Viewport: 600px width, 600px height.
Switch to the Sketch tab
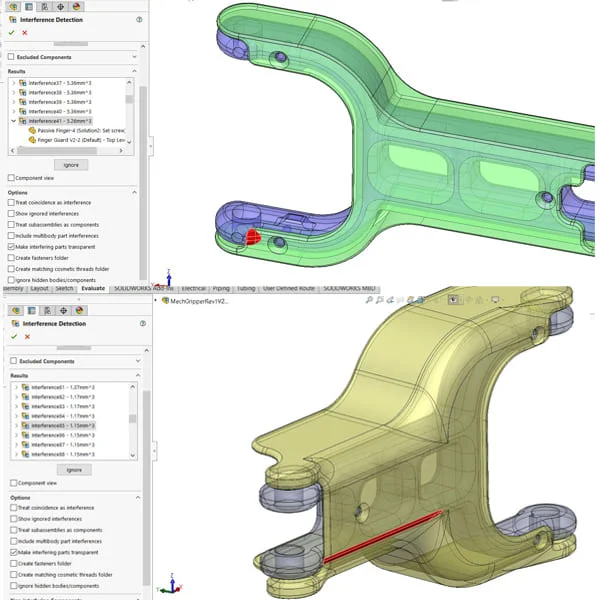coord(65,288)
